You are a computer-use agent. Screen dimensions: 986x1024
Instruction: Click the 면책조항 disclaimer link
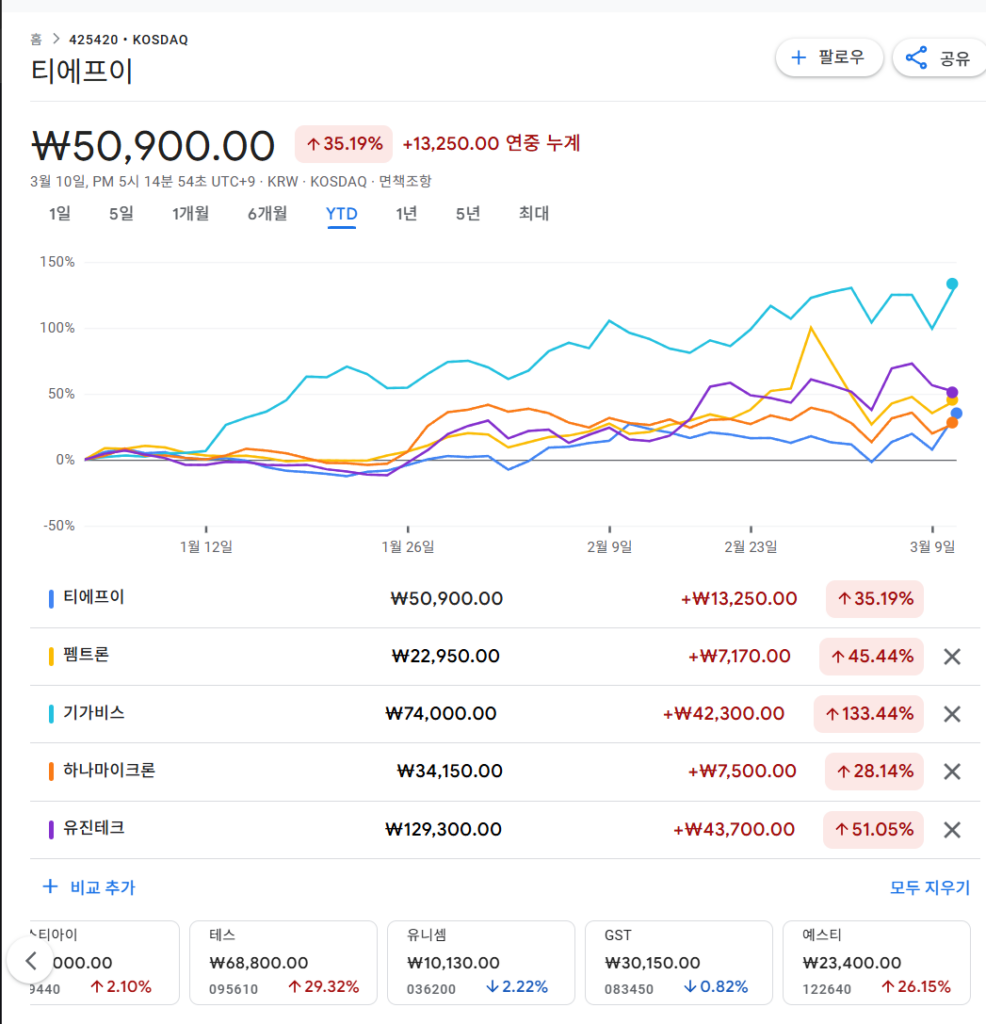pyautogui.click(x=405, y=181)
